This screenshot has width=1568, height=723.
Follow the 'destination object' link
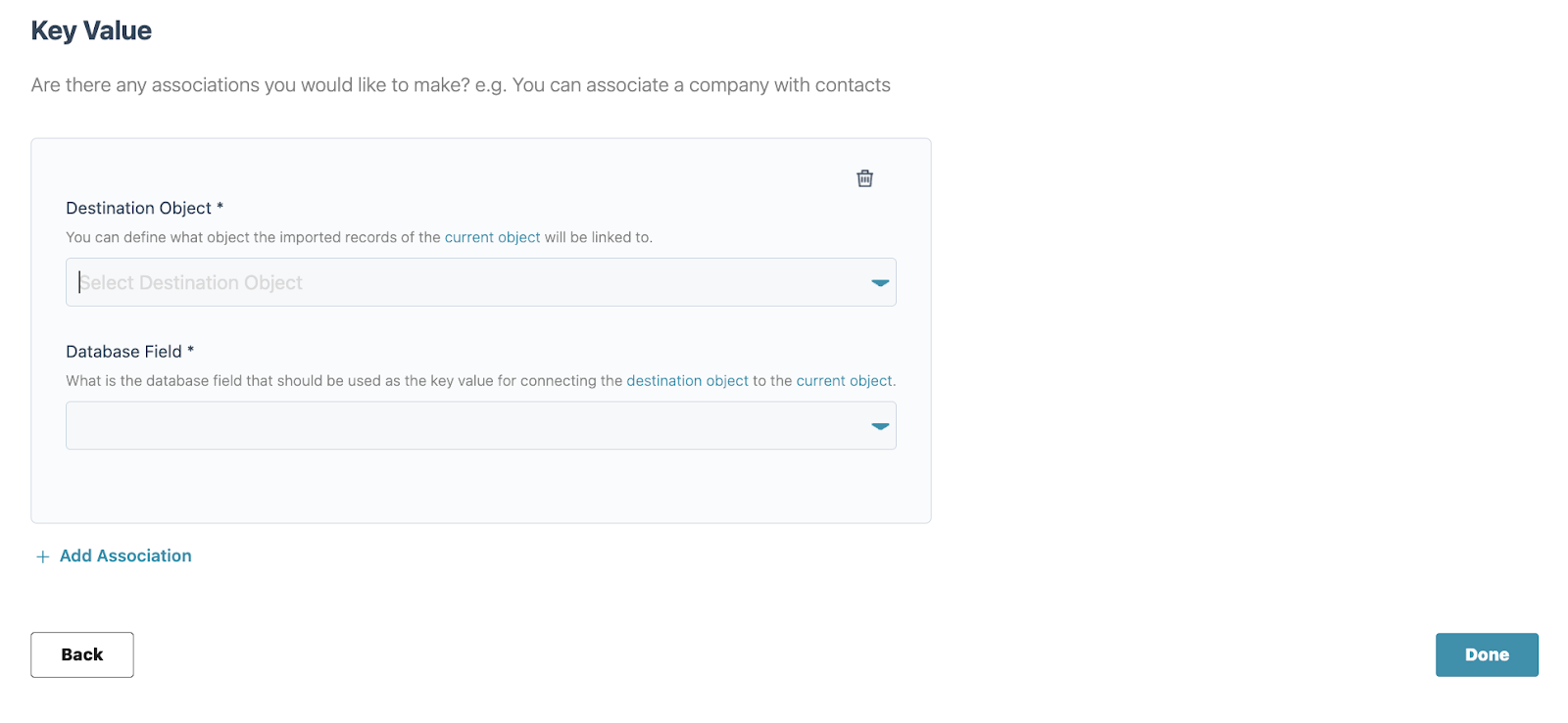point(687,381)
